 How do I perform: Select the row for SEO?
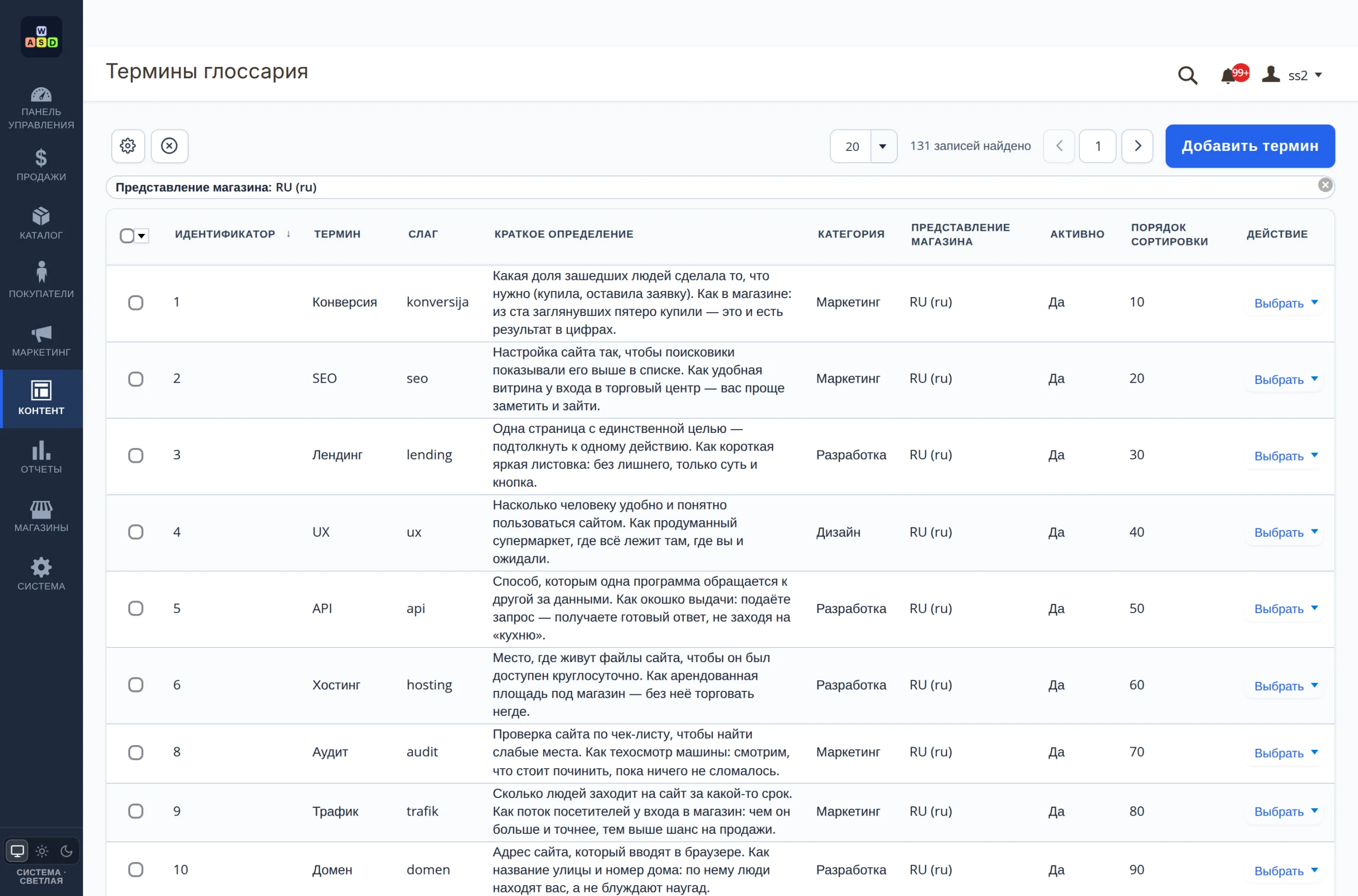click(135, 379)
